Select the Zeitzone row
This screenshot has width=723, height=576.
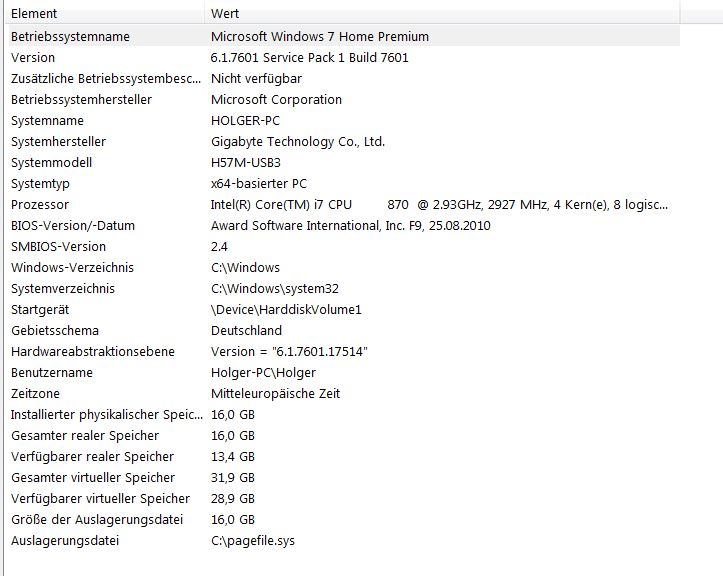coord(35,394)
